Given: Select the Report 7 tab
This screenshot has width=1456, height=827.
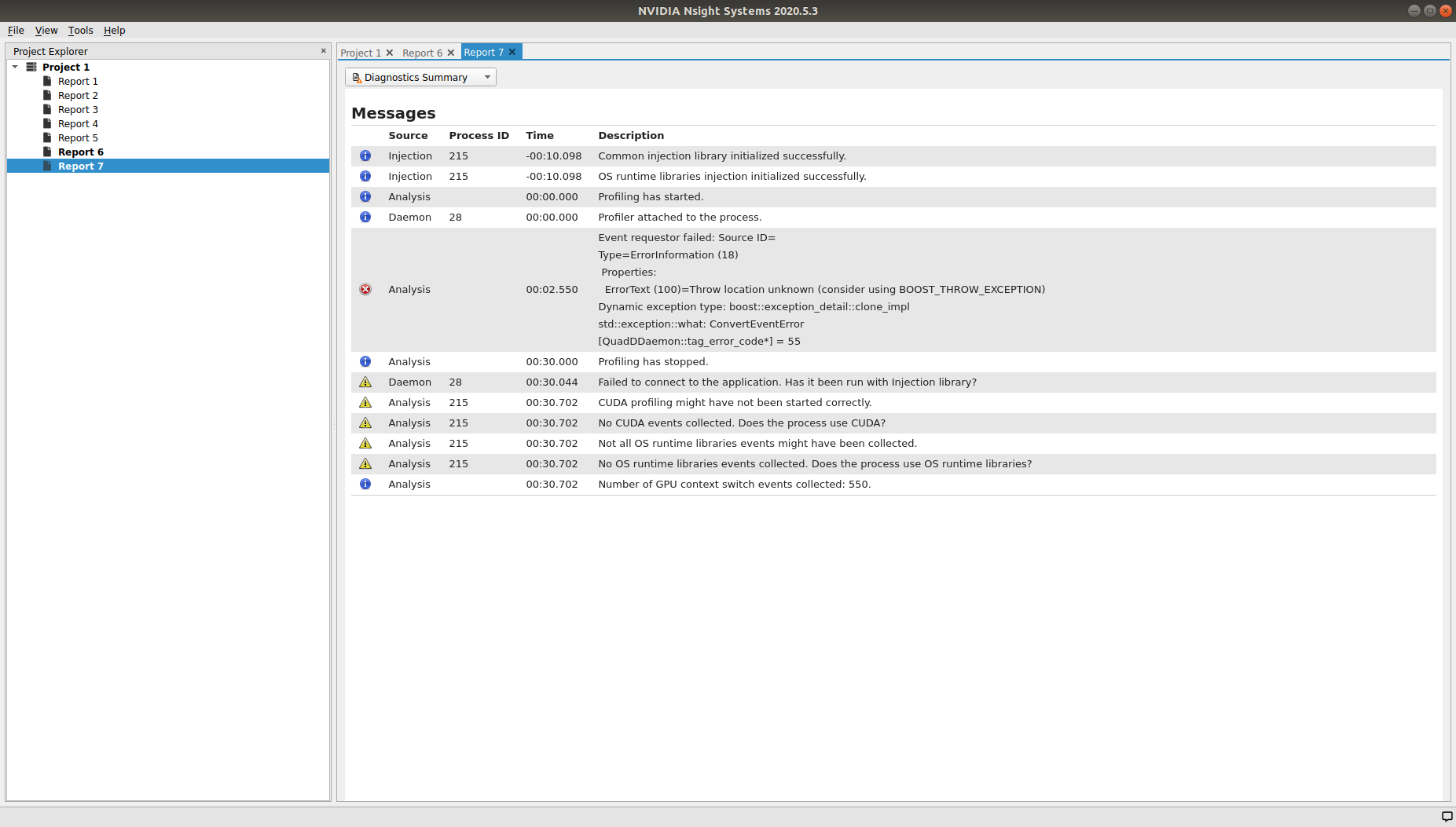Looking at the screenshot, I should pyautogui.click(x=483, y=52).
